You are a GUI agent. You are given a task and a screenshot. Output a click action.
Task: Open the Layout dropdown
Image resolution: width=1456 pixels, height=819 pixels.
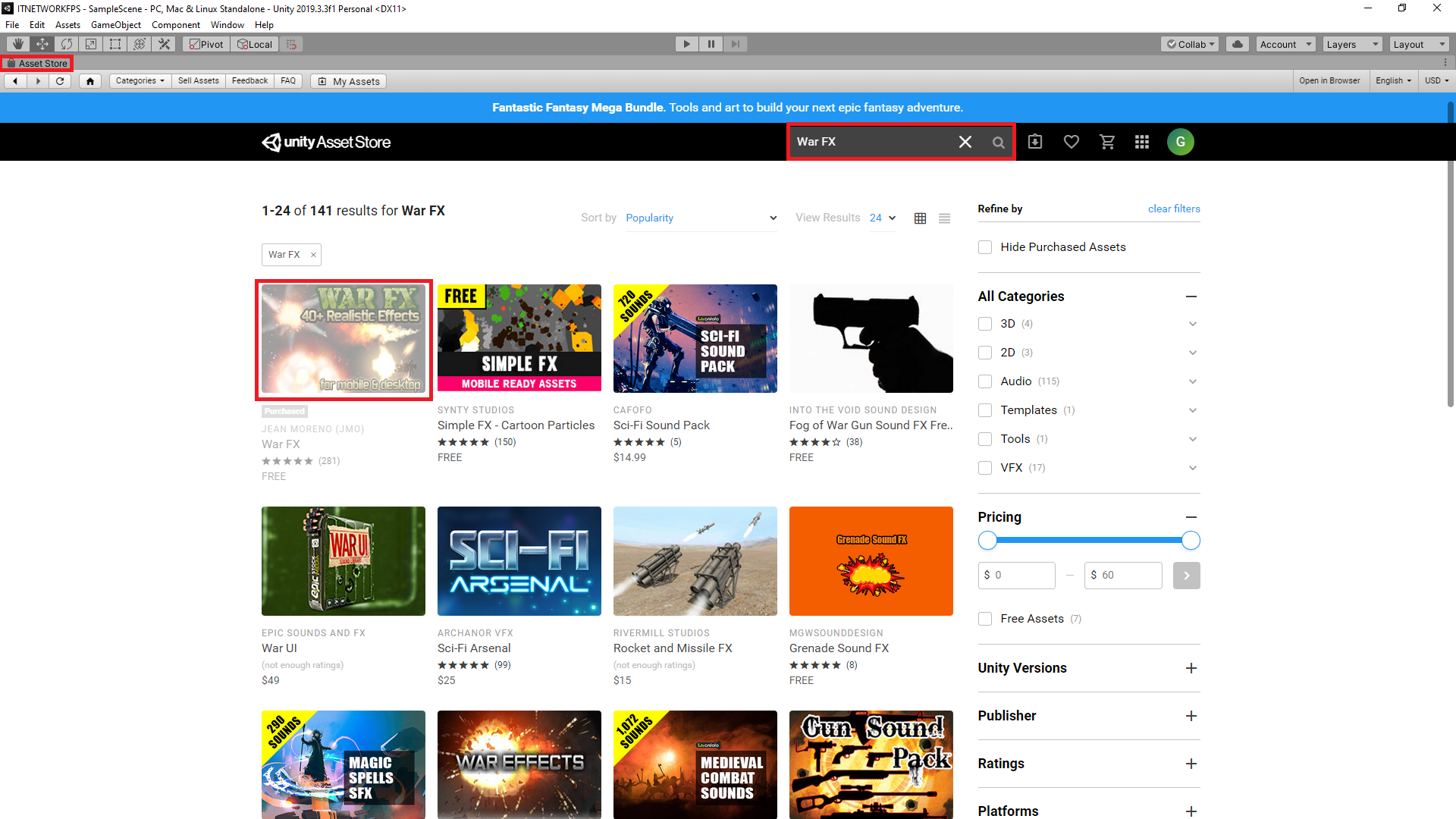point(1419,44)
